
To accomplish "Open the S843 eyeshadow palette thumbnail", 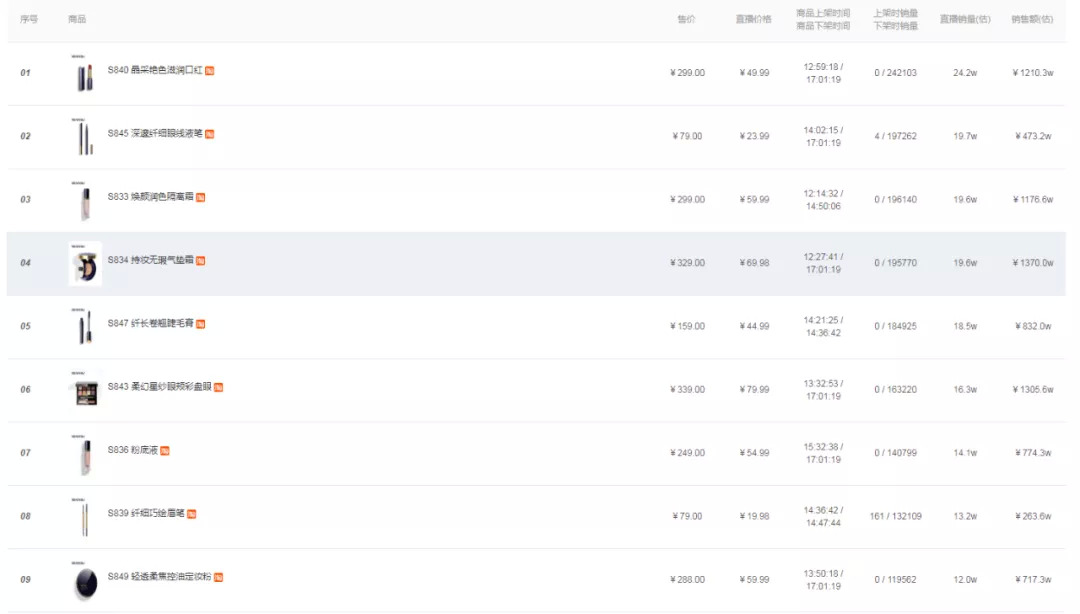I will tap(85, 390).
